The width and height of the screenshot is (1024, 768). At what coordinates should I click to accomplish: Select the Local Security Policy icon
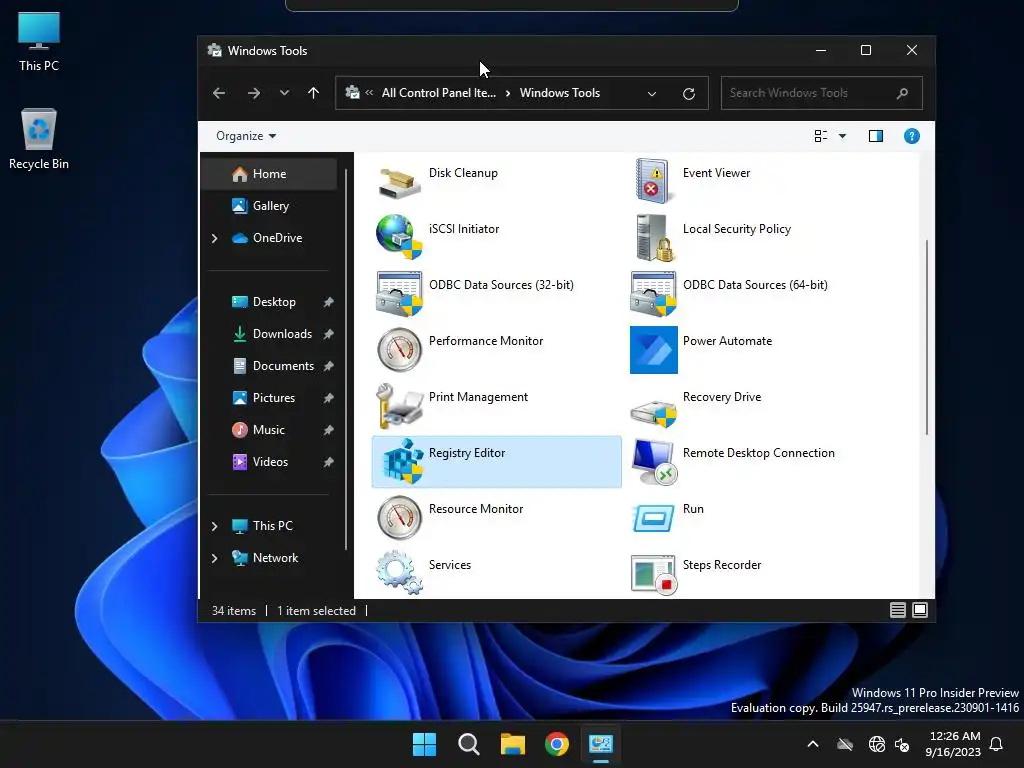654,238
